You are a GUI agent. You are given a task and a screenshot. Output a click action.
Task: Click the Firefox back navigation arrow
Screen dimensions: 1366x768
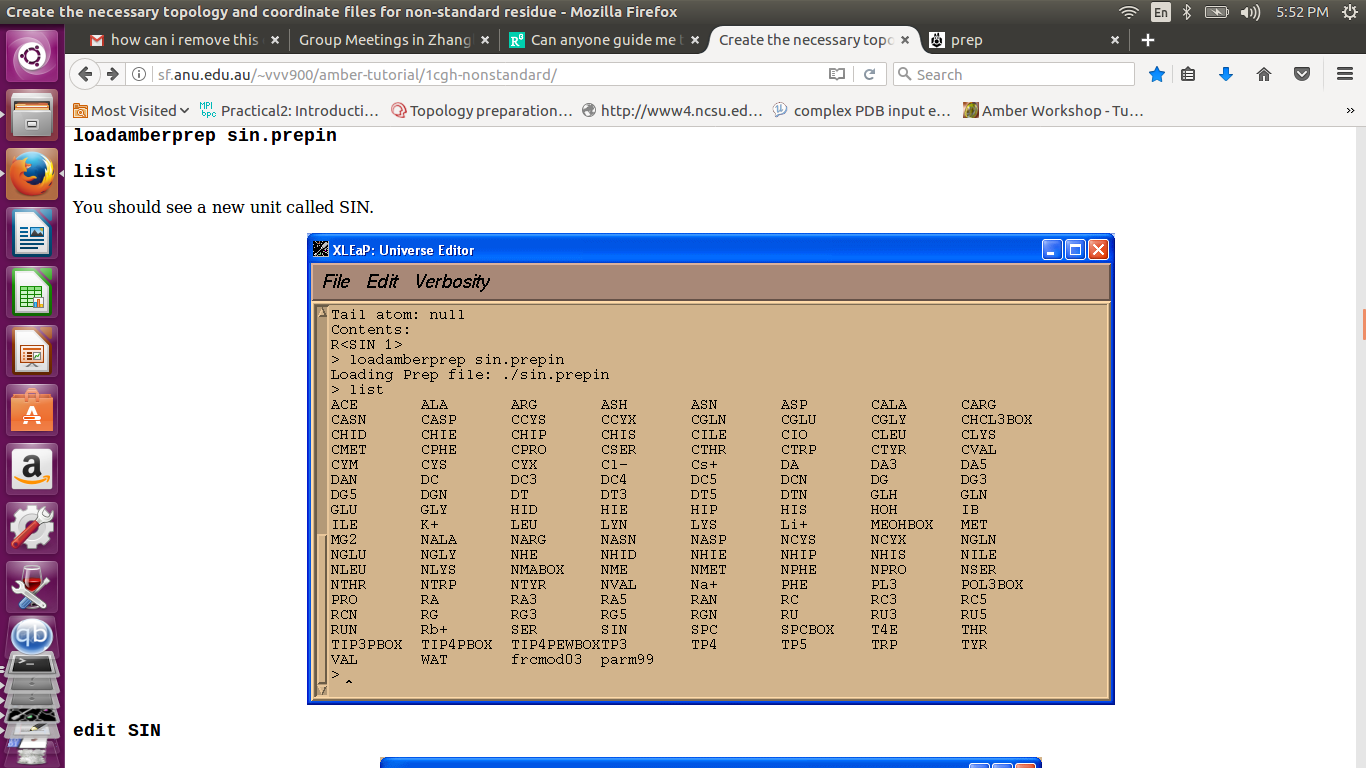(86, 74)
